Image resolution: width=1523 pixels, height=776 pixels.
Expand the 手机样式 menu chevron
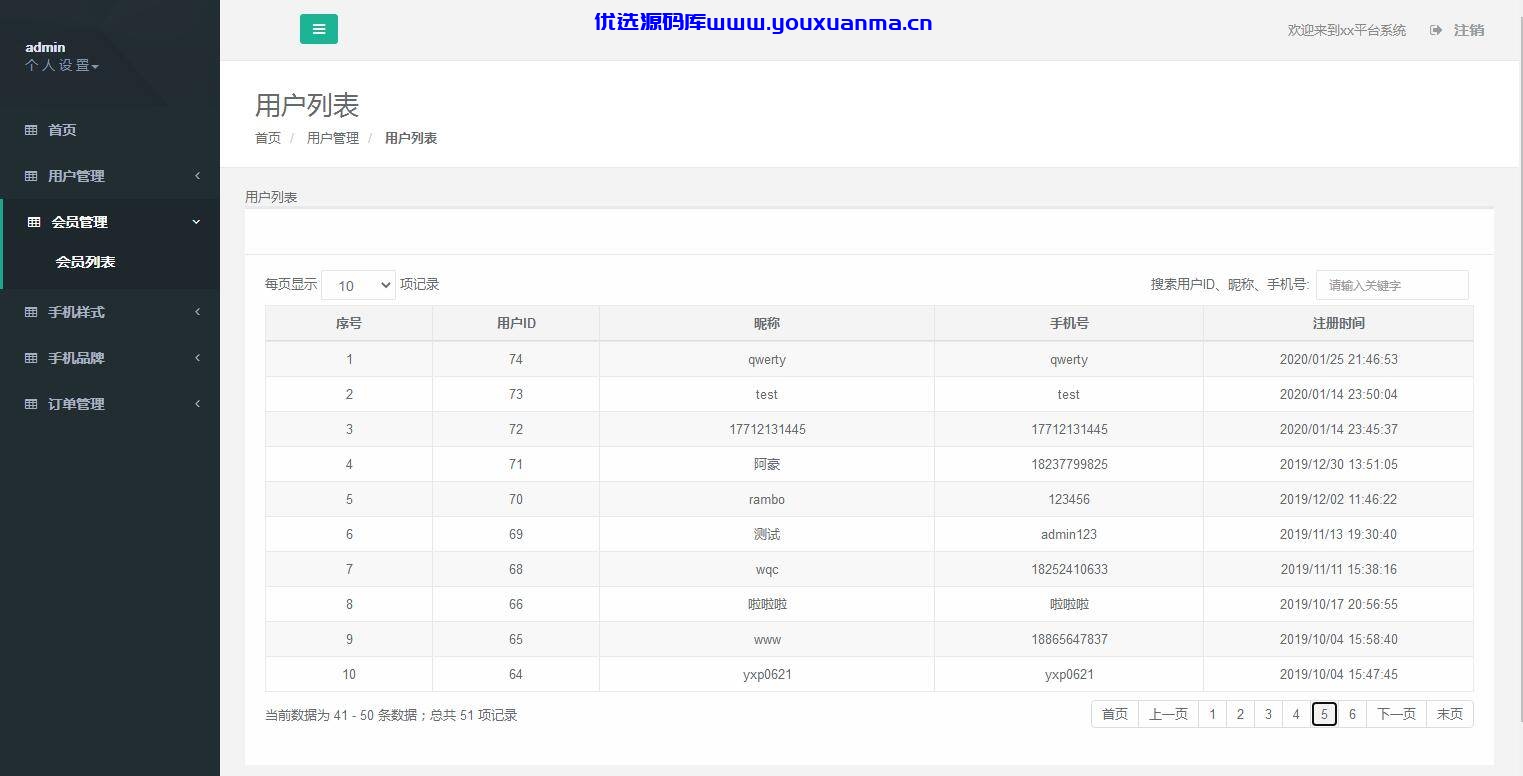(197, 312)
